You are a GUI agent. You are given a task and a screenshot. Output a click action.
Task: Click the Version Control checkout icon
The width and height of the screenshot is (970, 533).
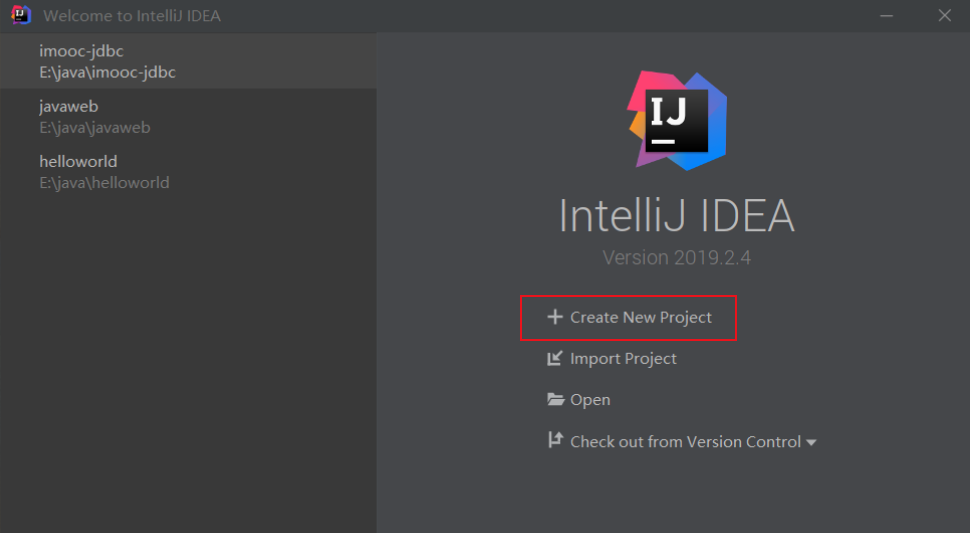click(x=556, y=440)
